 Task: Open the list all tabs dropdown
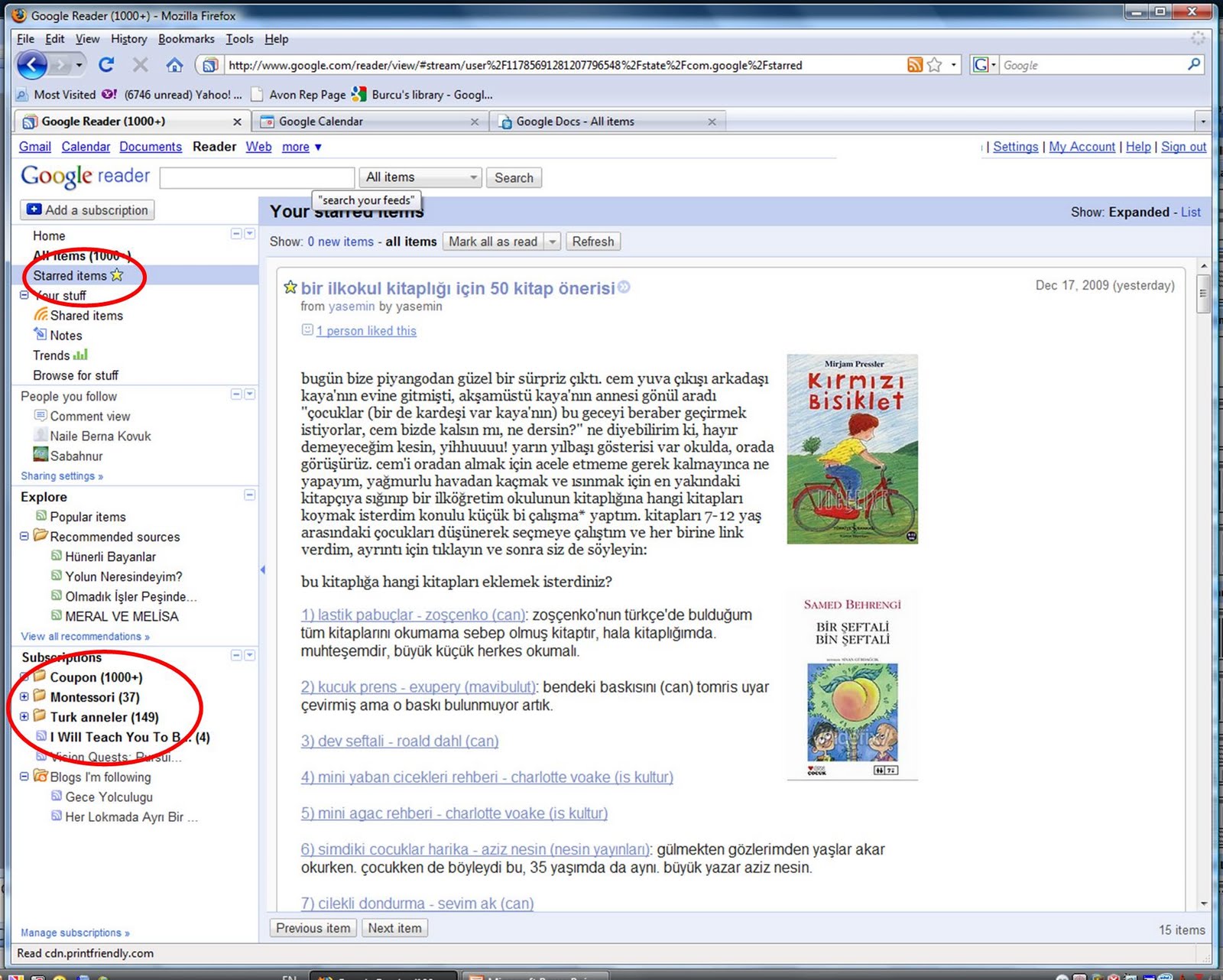point(1203,122)
